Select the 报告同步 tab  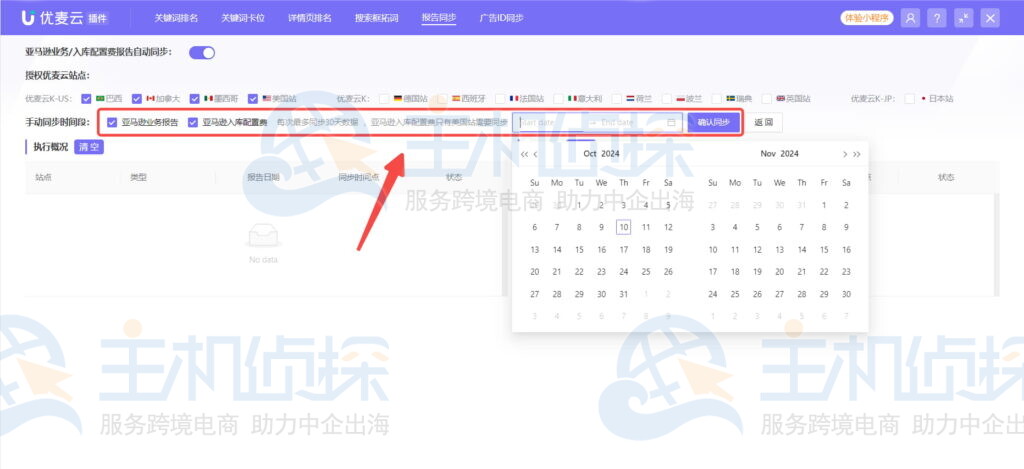click(x=439, y=18)
